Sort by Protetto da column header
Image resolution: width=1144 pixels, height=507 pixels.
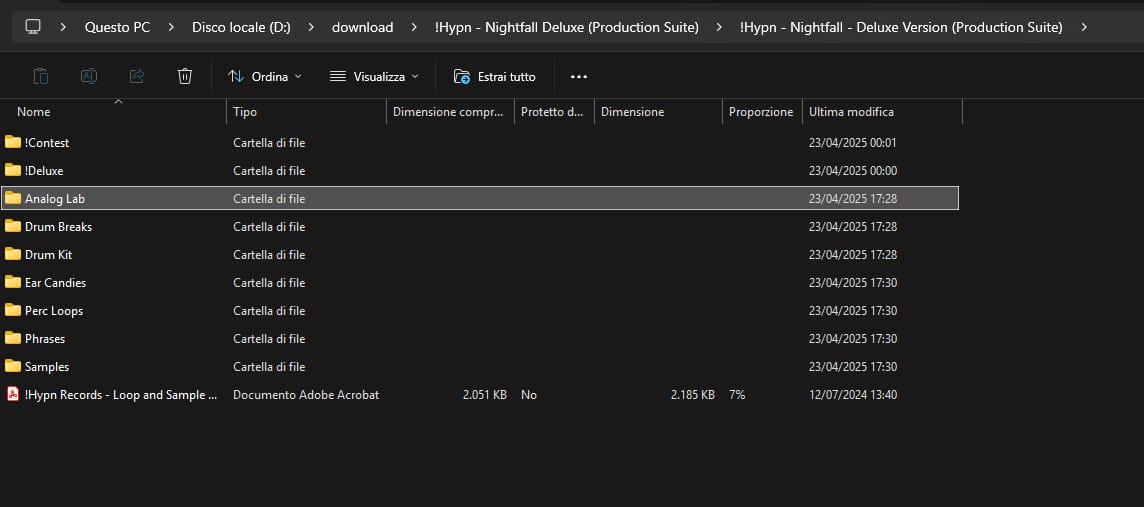coord(554,112)
